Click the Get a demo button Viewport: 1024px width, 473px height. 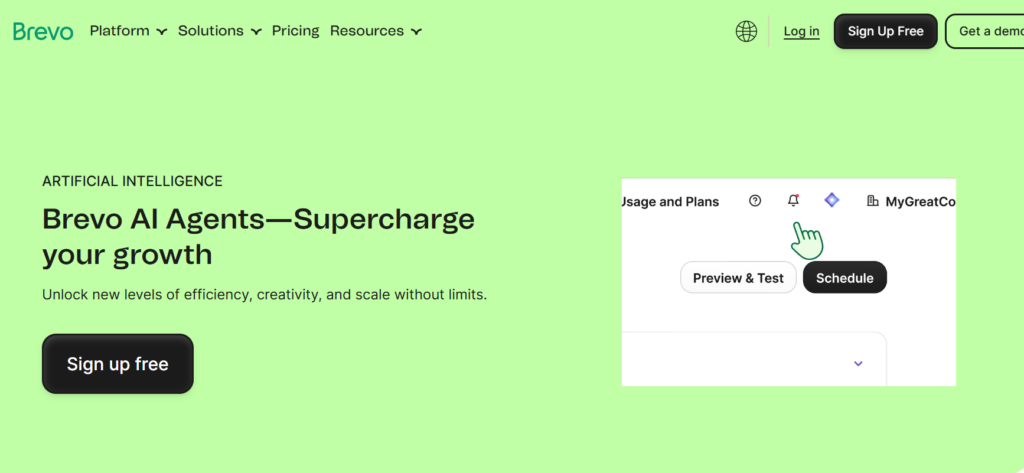(x=985, y=31)
